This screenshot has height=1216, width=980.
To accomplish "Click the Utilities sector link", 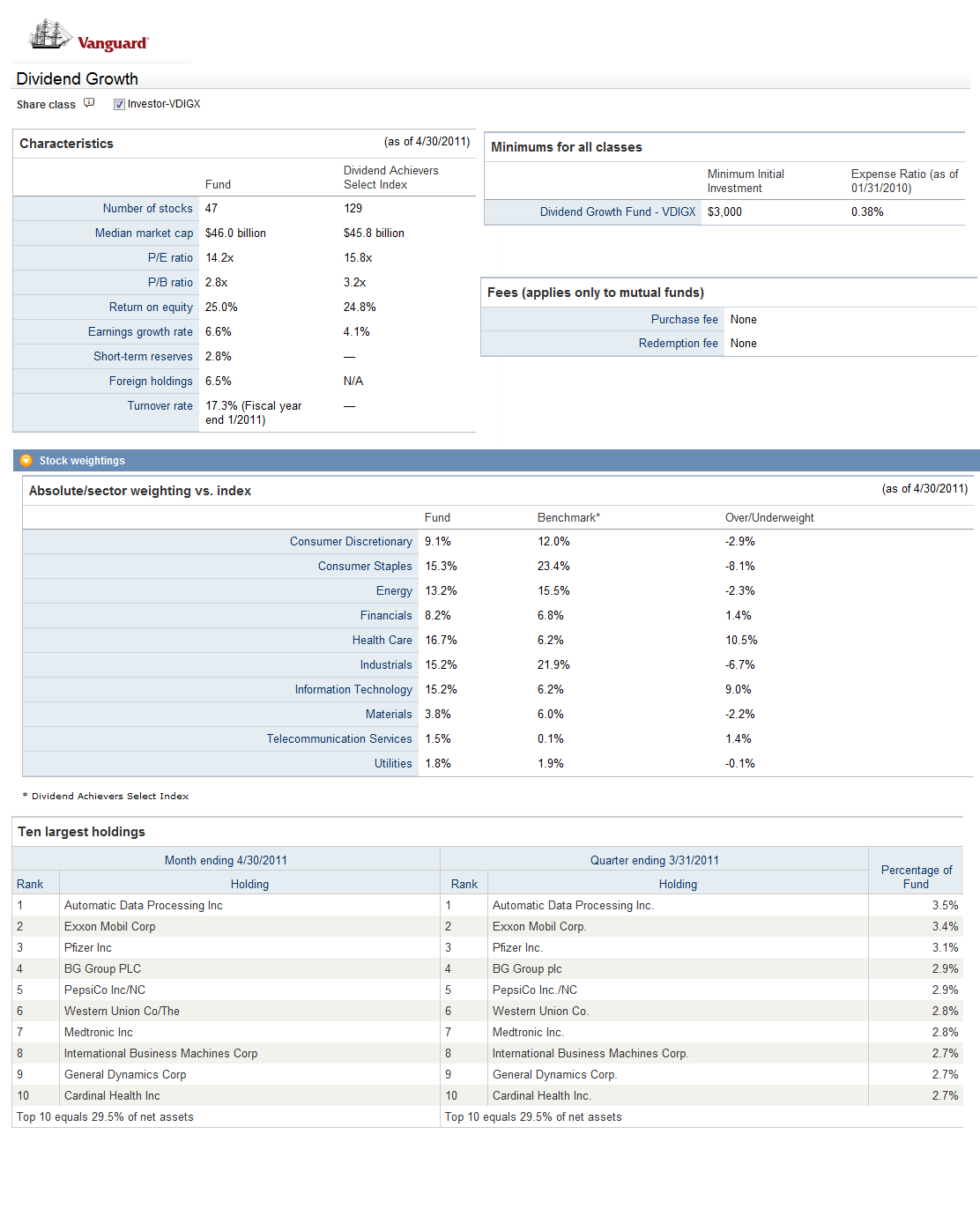I will point(393,763).
